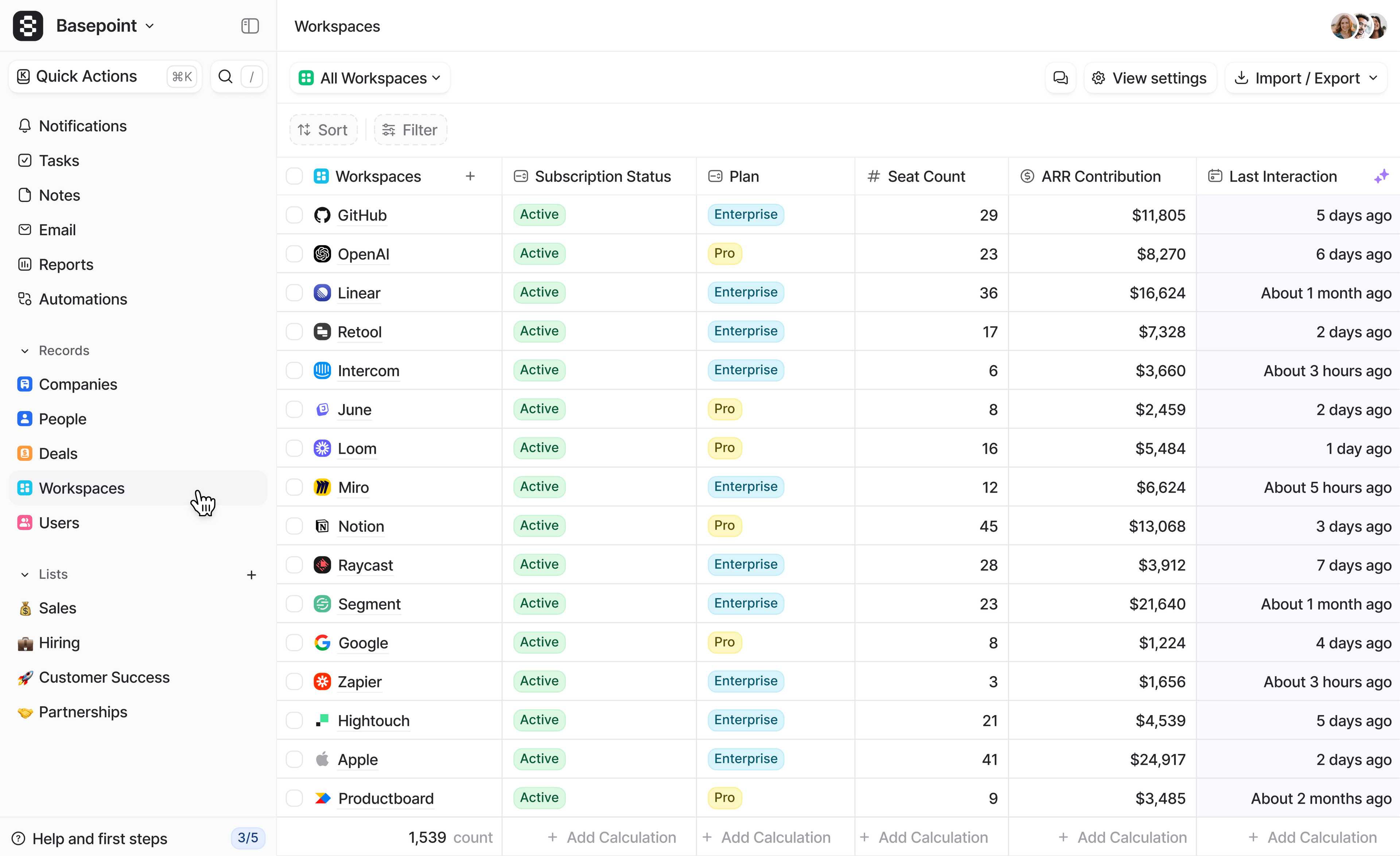Add a new column with plus icon
Viewport: 1400px width, 856px height.
pos(470,176)
